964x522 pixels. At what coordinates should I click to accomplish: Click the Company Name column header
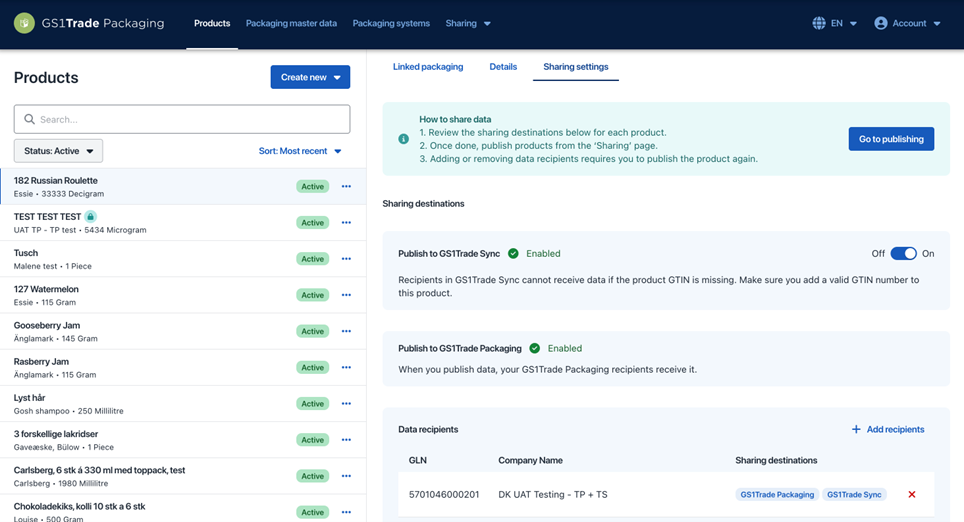click(530, 460)
